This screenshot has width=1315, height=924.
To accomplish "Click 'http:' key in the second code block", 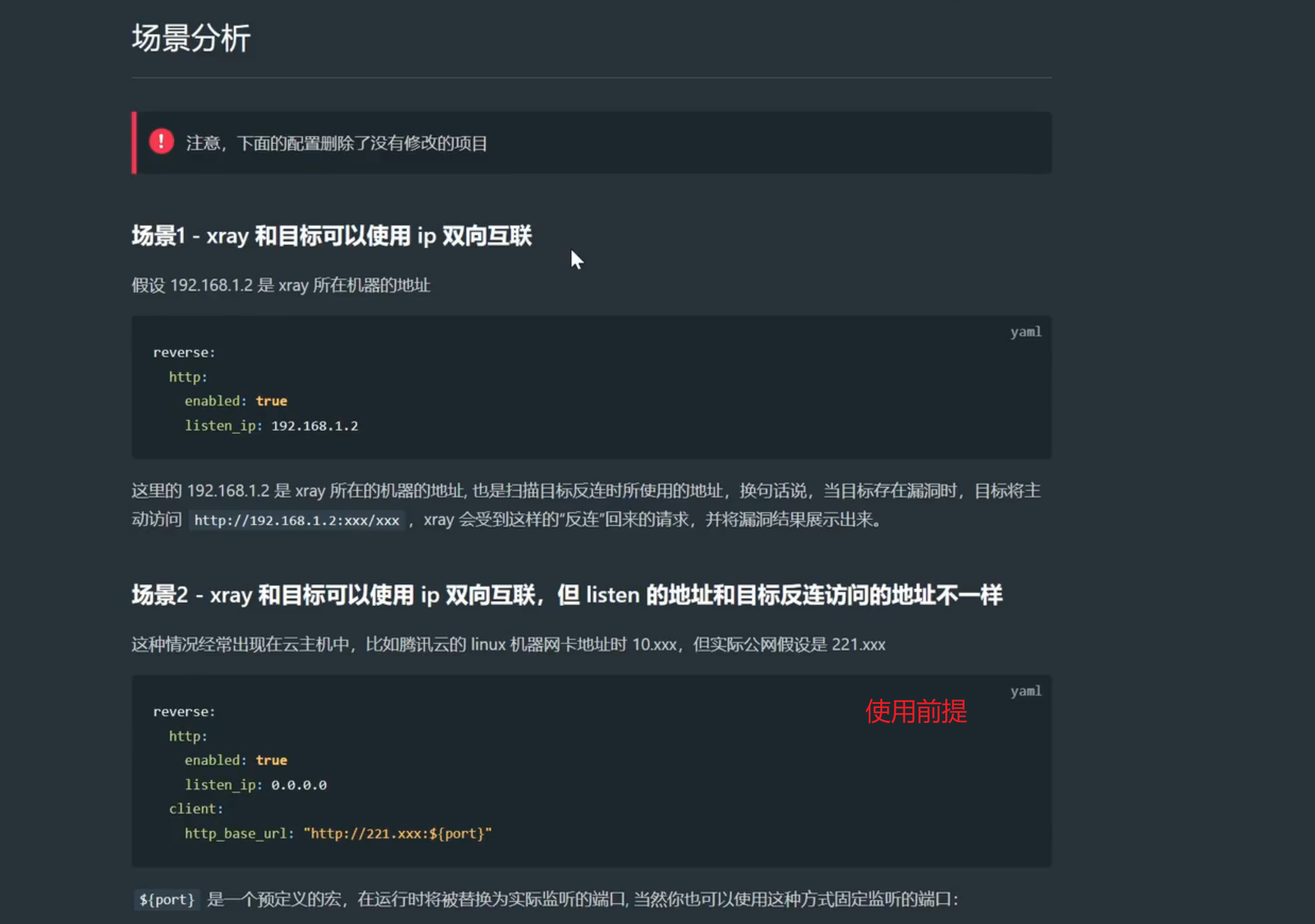I will pyautogui.click(x=188, y=736).
